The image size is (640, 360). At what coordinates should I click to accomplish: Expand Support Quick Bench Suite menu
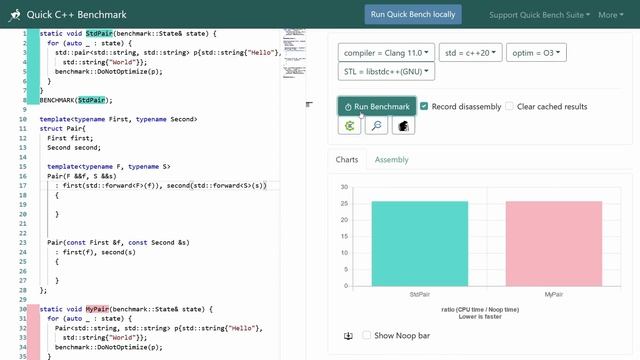[x=539, y=15]
